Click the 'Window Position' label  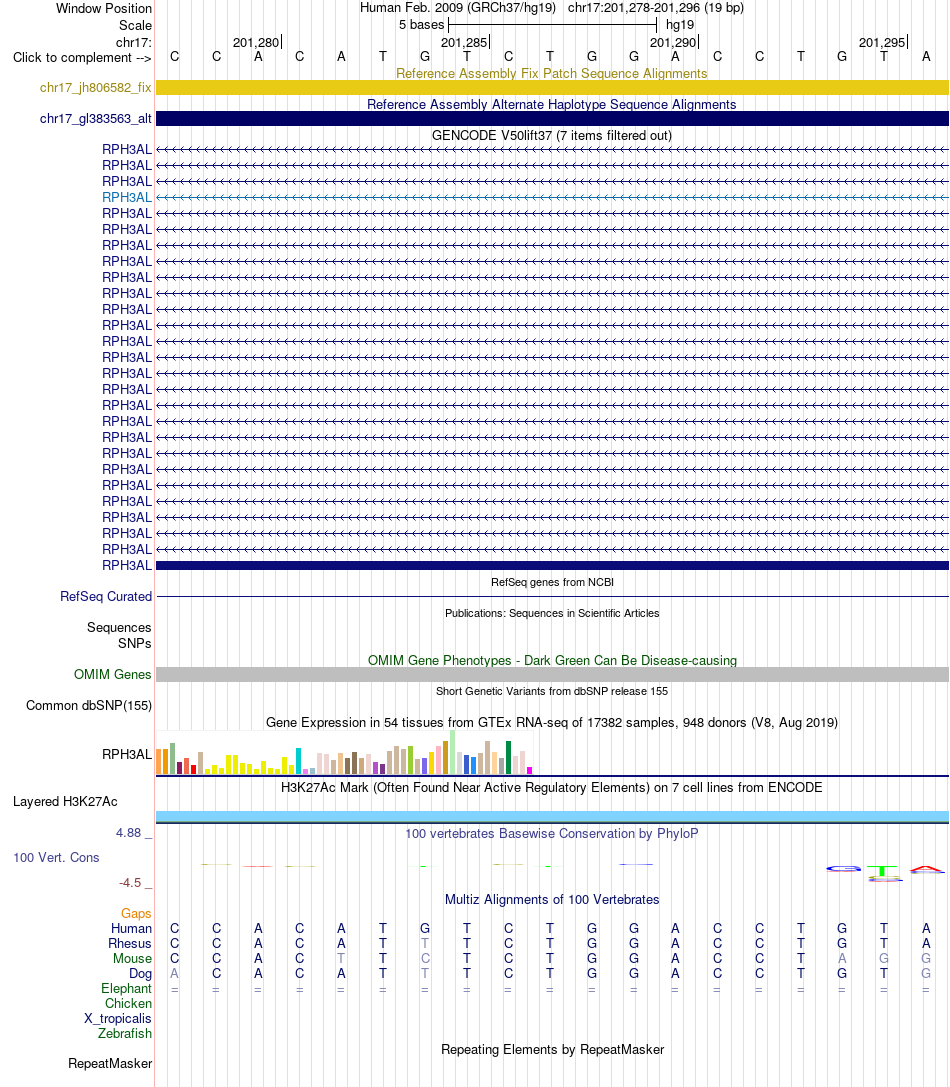click(x=104, y=8)
